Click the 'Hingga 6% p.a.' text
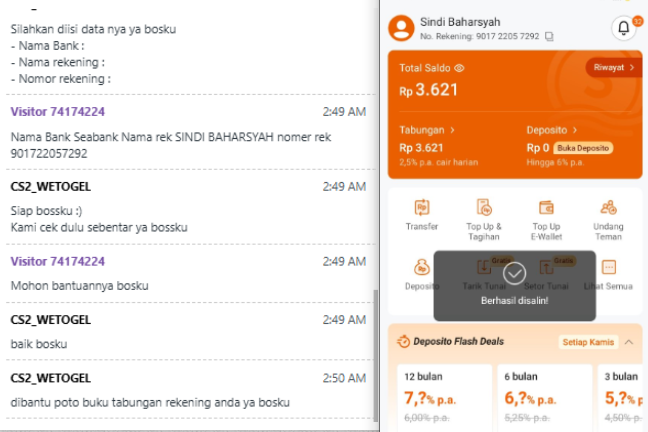The width and height of the screenshot is (648, 432). click(x=555, y=162)
